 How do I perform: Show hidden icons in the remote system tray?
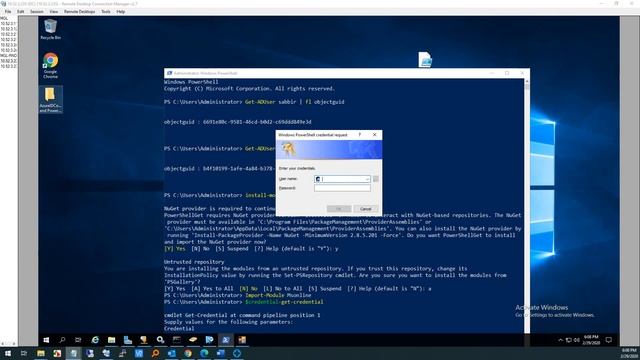(x=560, y=340)
